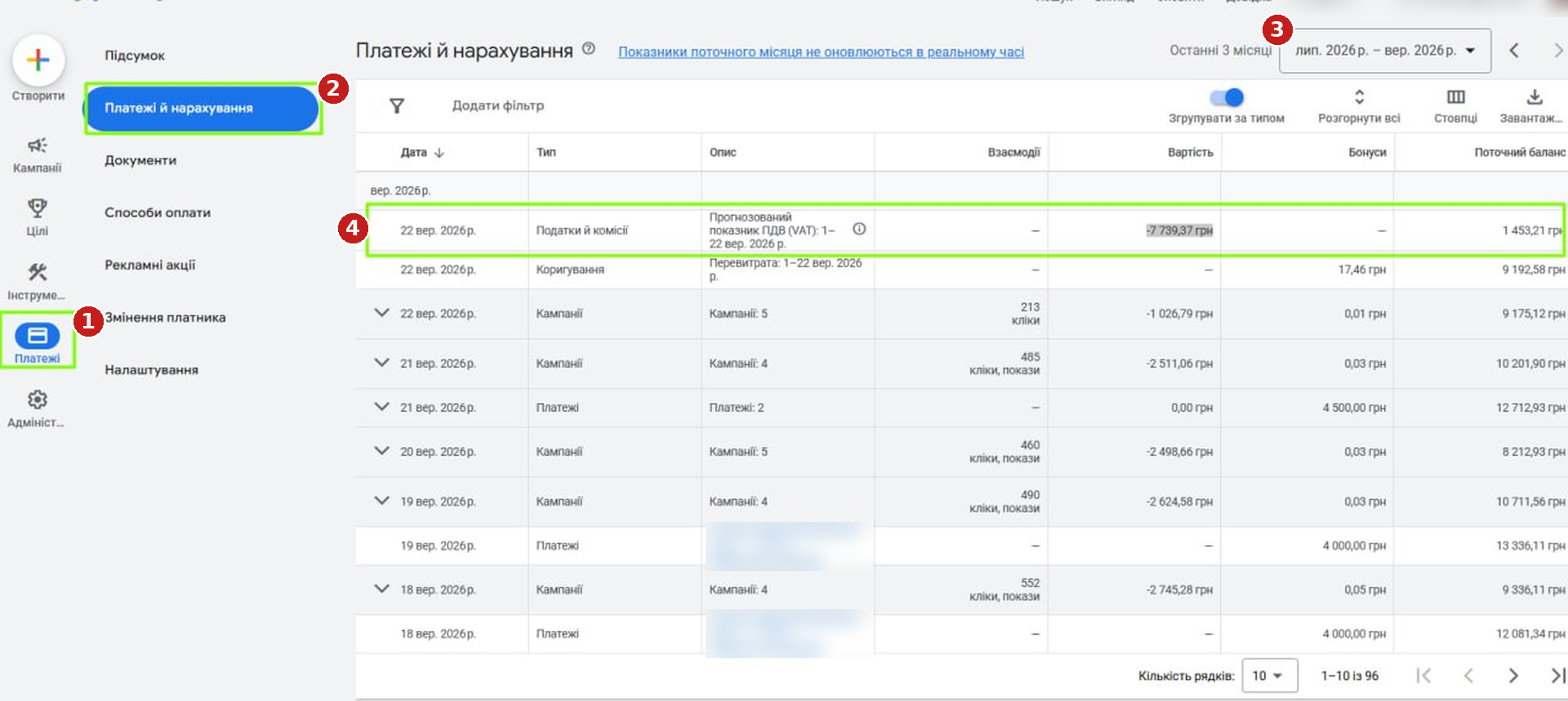Open the Змінення платника menu item
Image resolution: width=1568 pixels, height=701 pixels.
point(165,317)
